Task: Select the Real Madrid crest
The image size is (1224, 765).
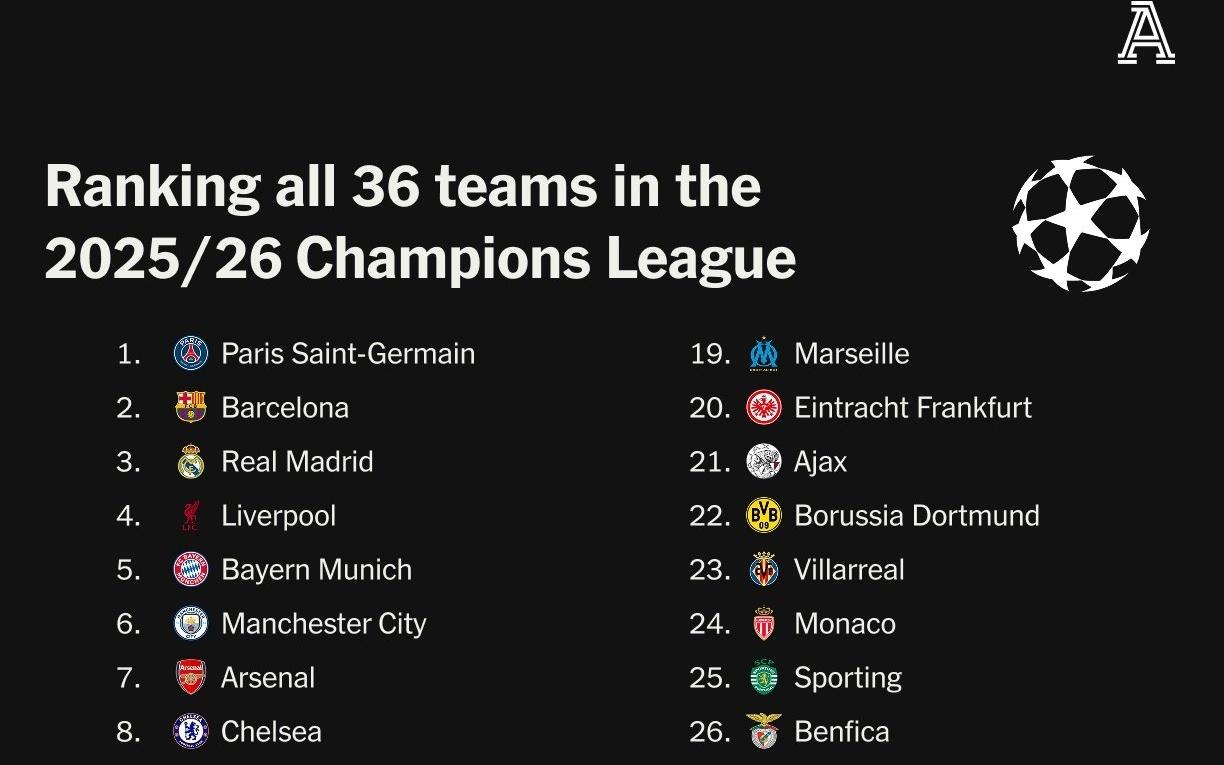Action: click(191, 462)
